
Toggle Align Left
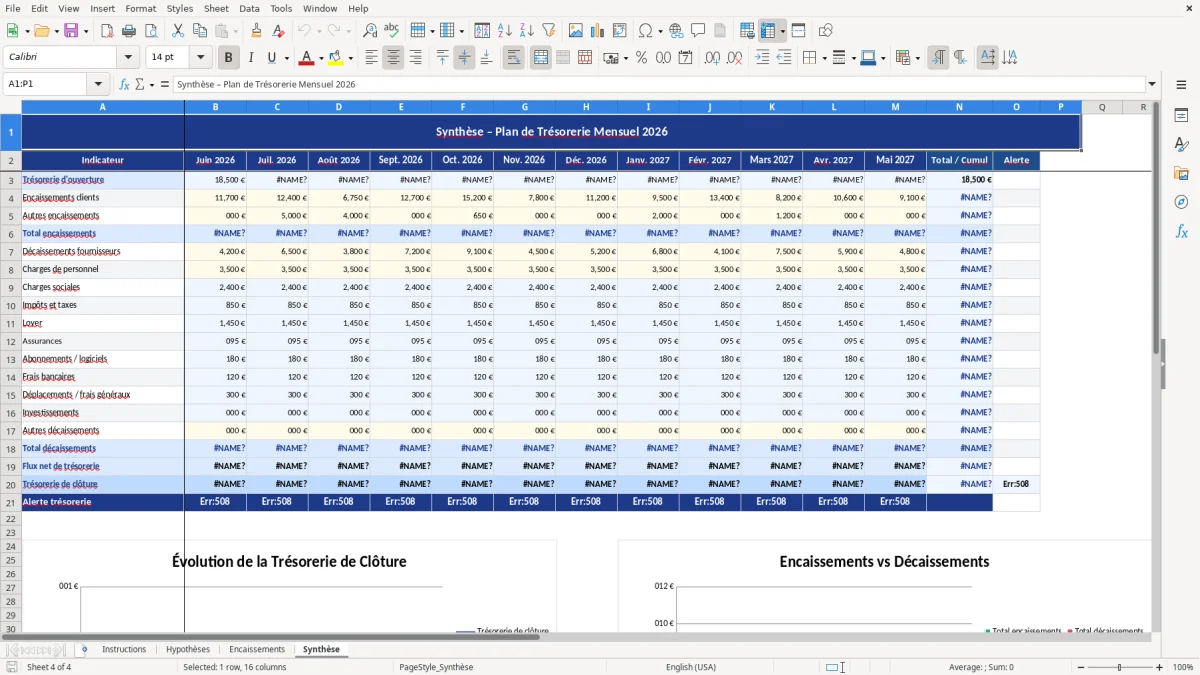click(x=372, y=58)
